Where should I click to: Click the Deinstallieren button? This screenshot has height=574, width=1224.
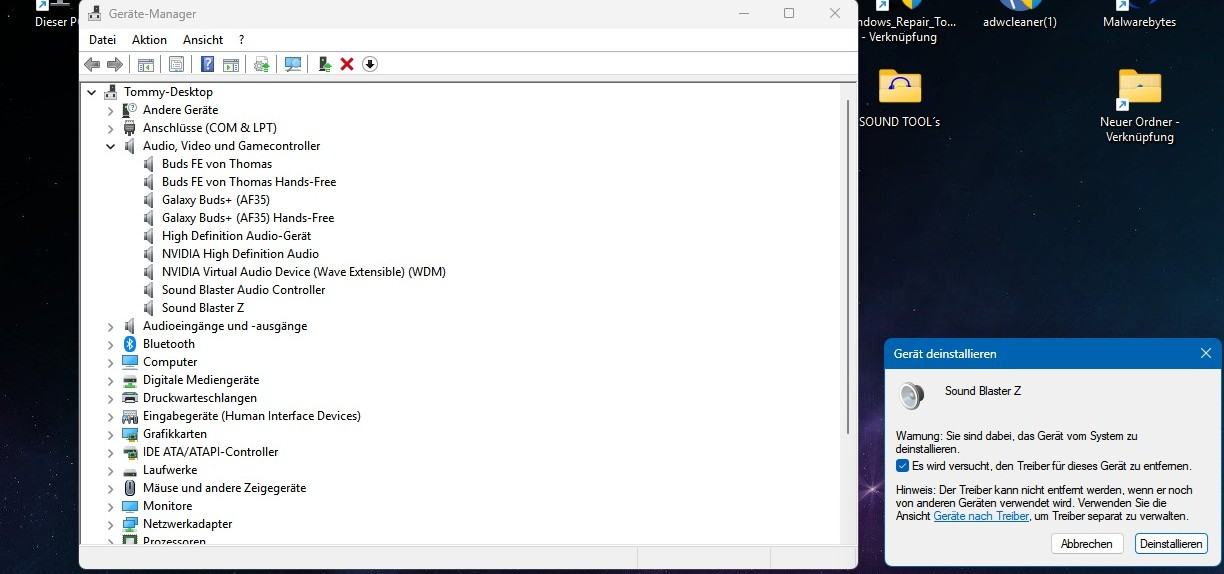tap(1171, 544)
